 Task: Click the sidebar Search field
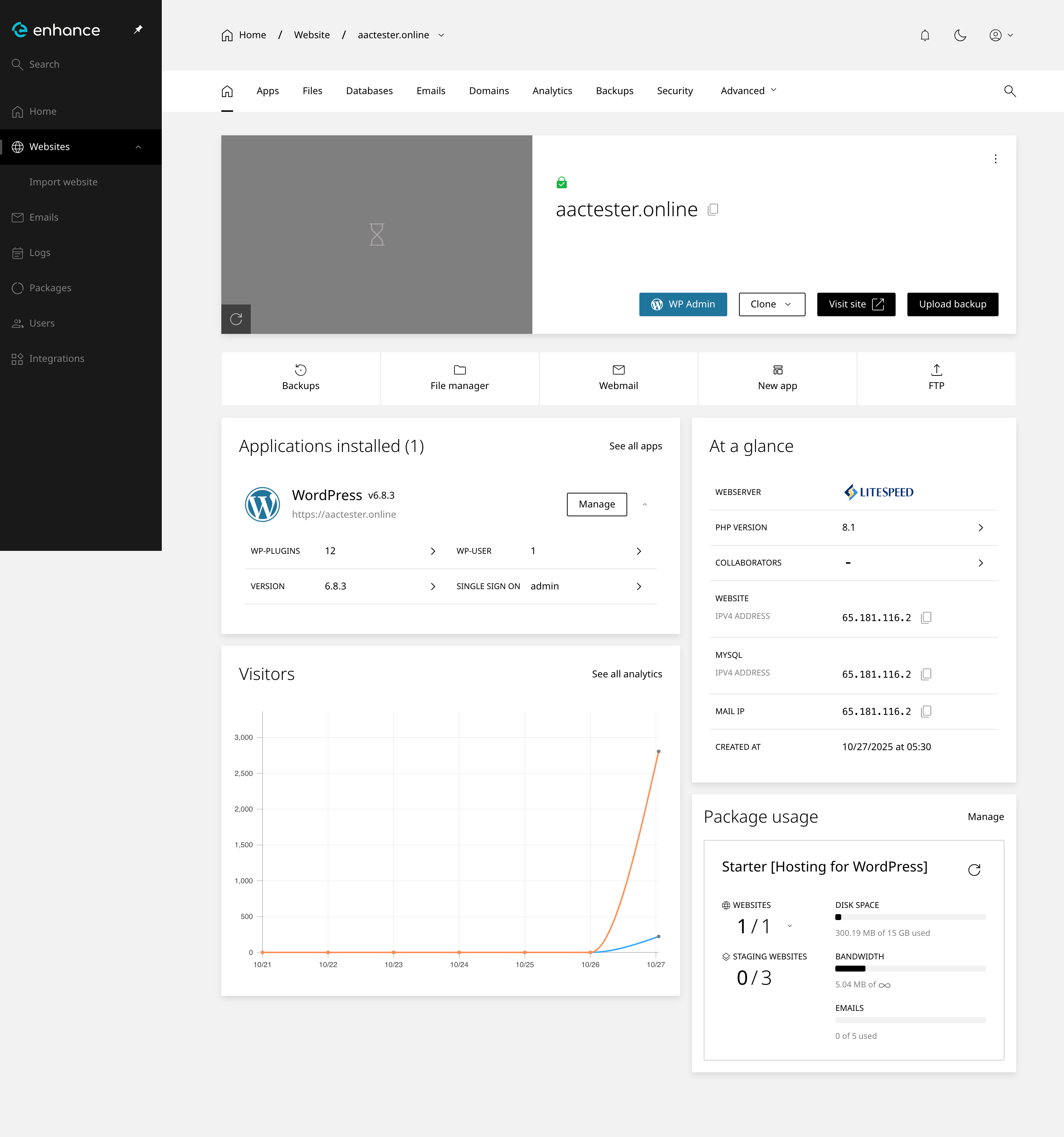(x=44, y=64)
